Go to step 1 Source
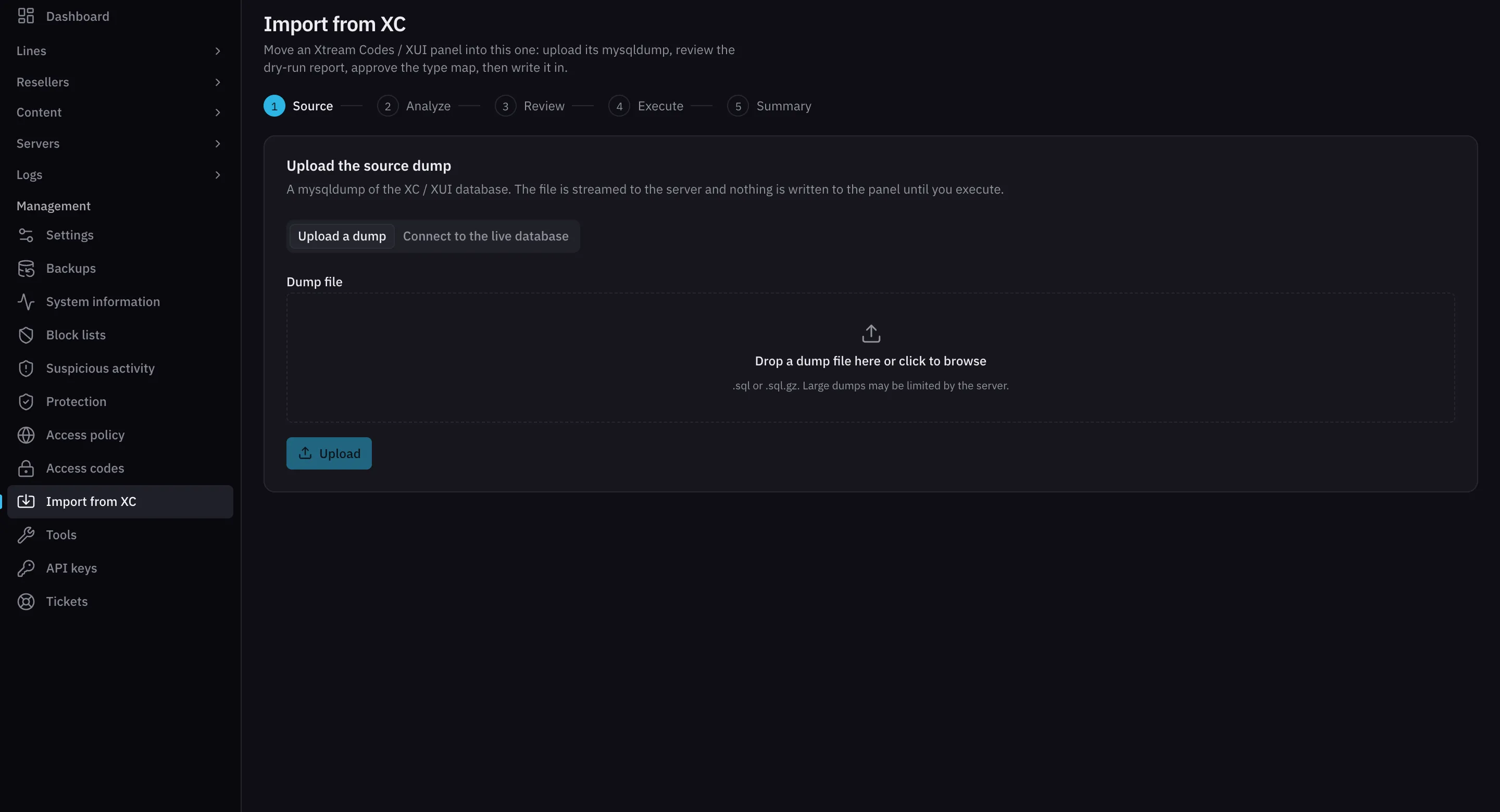The width and height of the screenshot is (1500, 812). (298, 106)
